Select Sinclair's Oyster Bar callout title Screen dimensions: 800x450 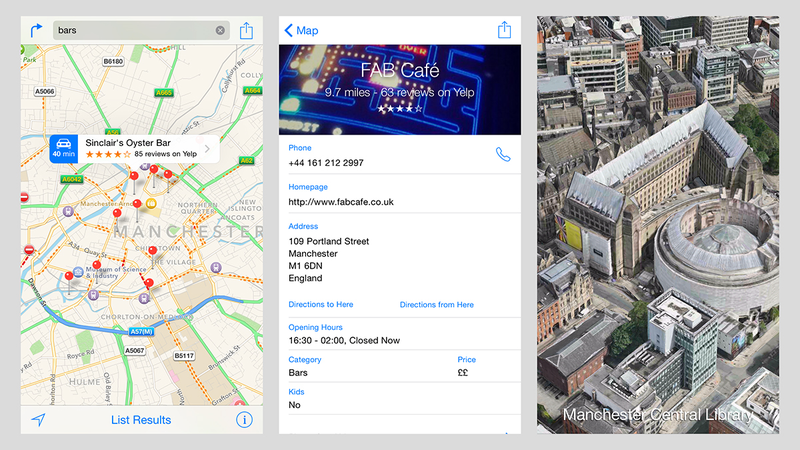tap(128, 143)
